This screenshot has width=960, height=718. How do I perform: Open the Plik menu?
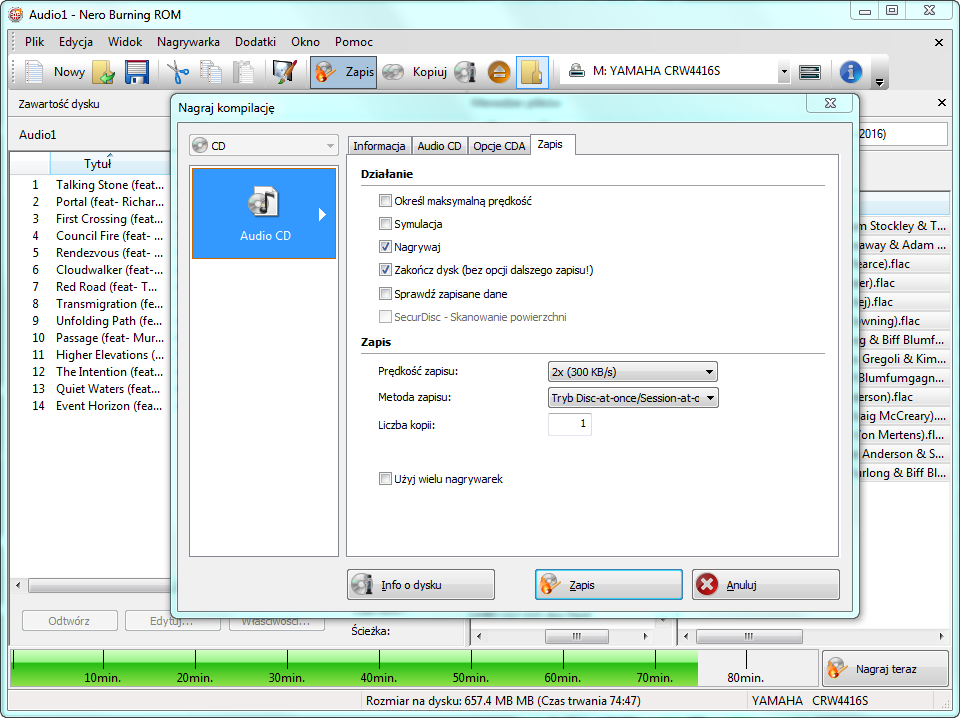[x=34, y=42]
